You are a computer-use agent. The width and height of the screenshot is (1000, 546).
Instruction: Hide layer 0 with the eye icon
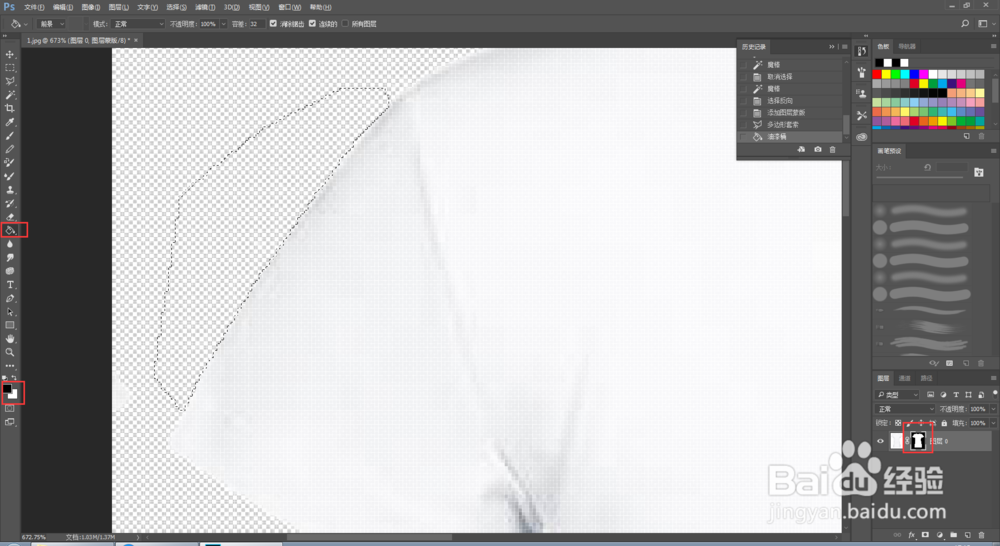881,441
